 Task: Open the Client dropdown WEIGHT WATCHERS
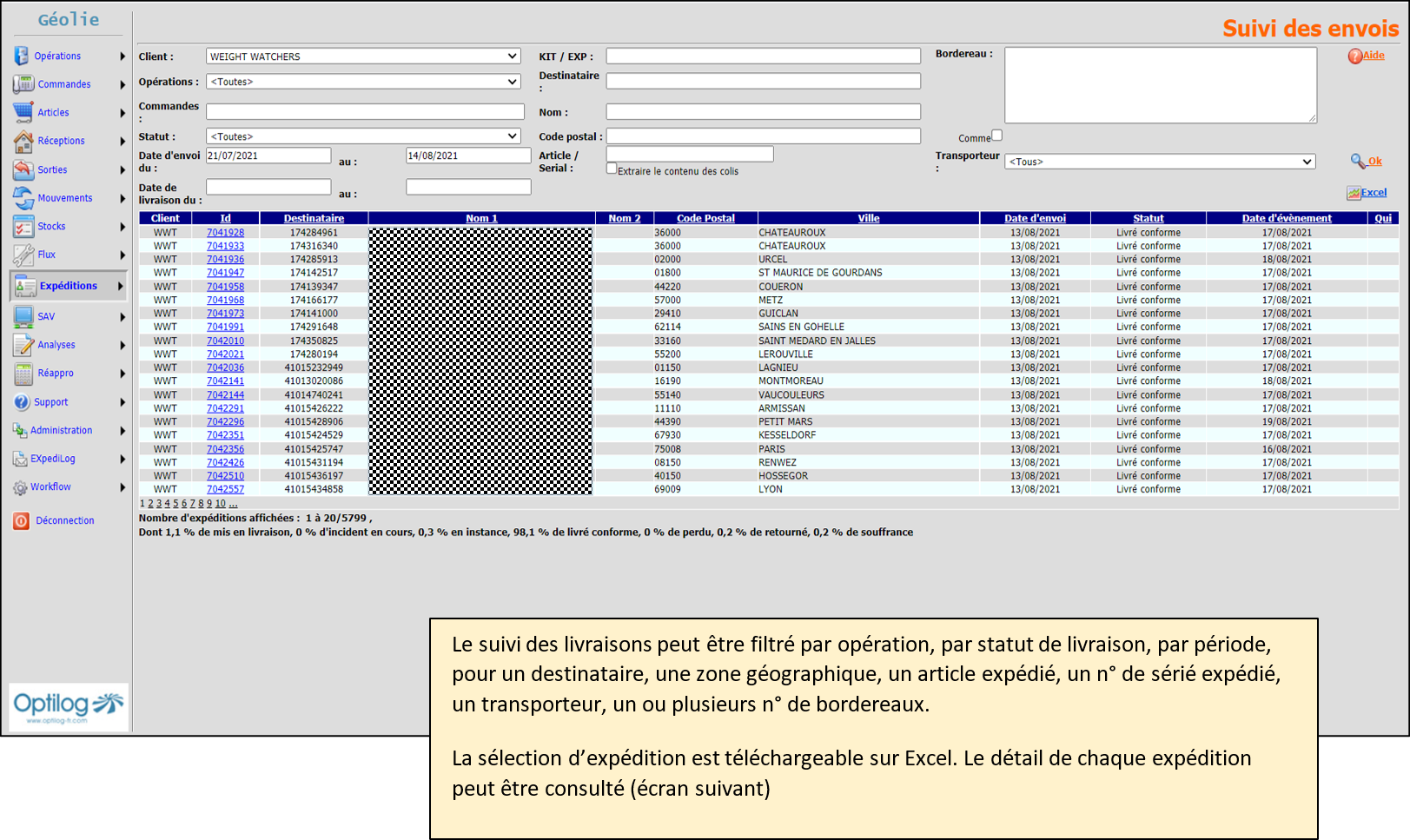[363, 56]
